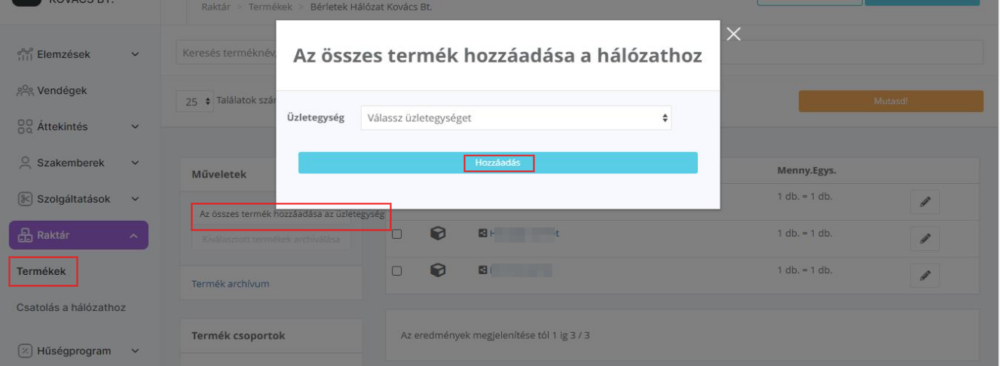Image resolution: width=1000 pixels, height=366 pixels.
Task: Click the orange Mutasd! button
Action: coord(891,101)
